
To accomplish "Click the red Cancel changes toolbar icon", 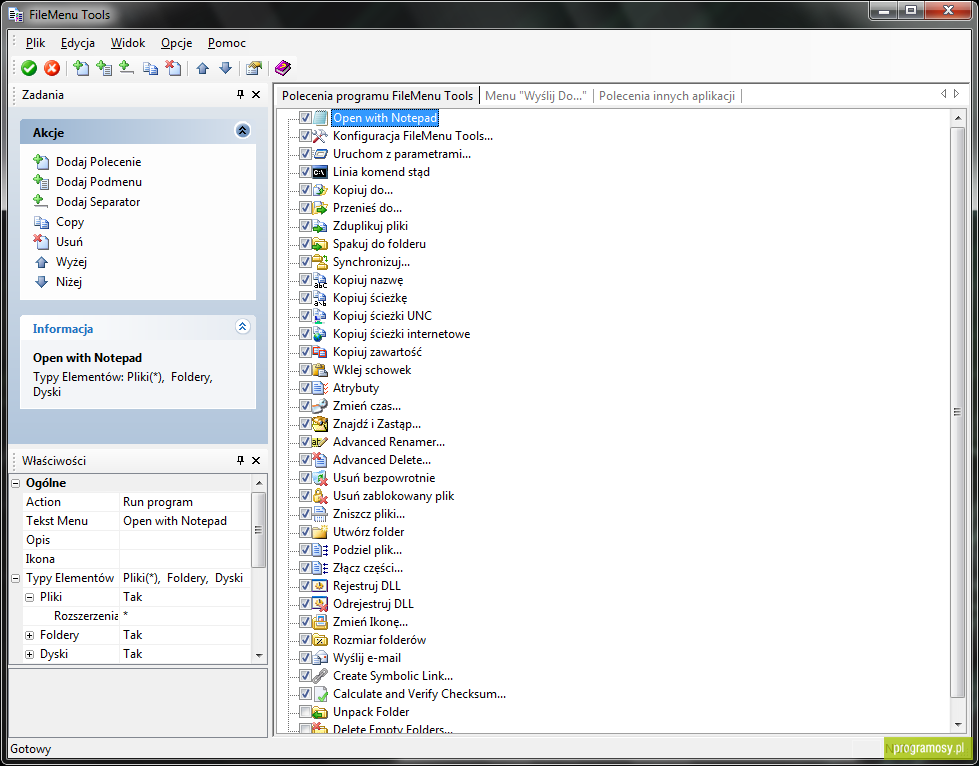I will (52, 68).
